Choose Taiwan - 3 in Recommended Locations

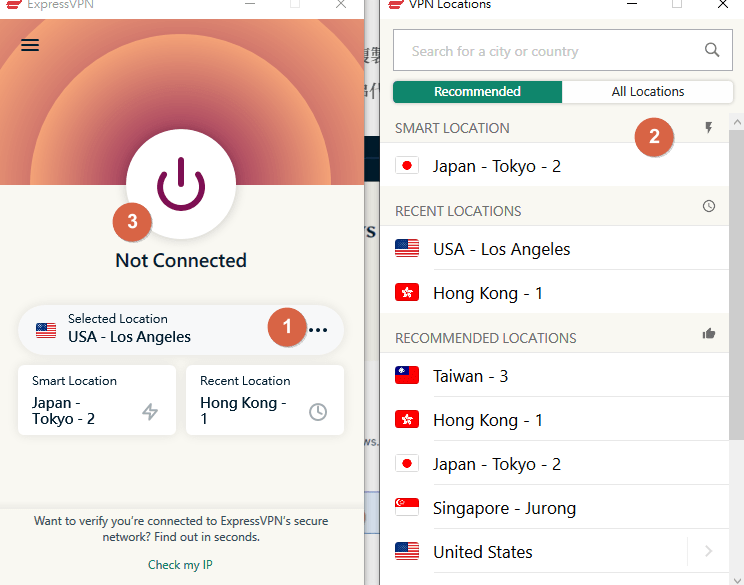click(x=555, y=376)
